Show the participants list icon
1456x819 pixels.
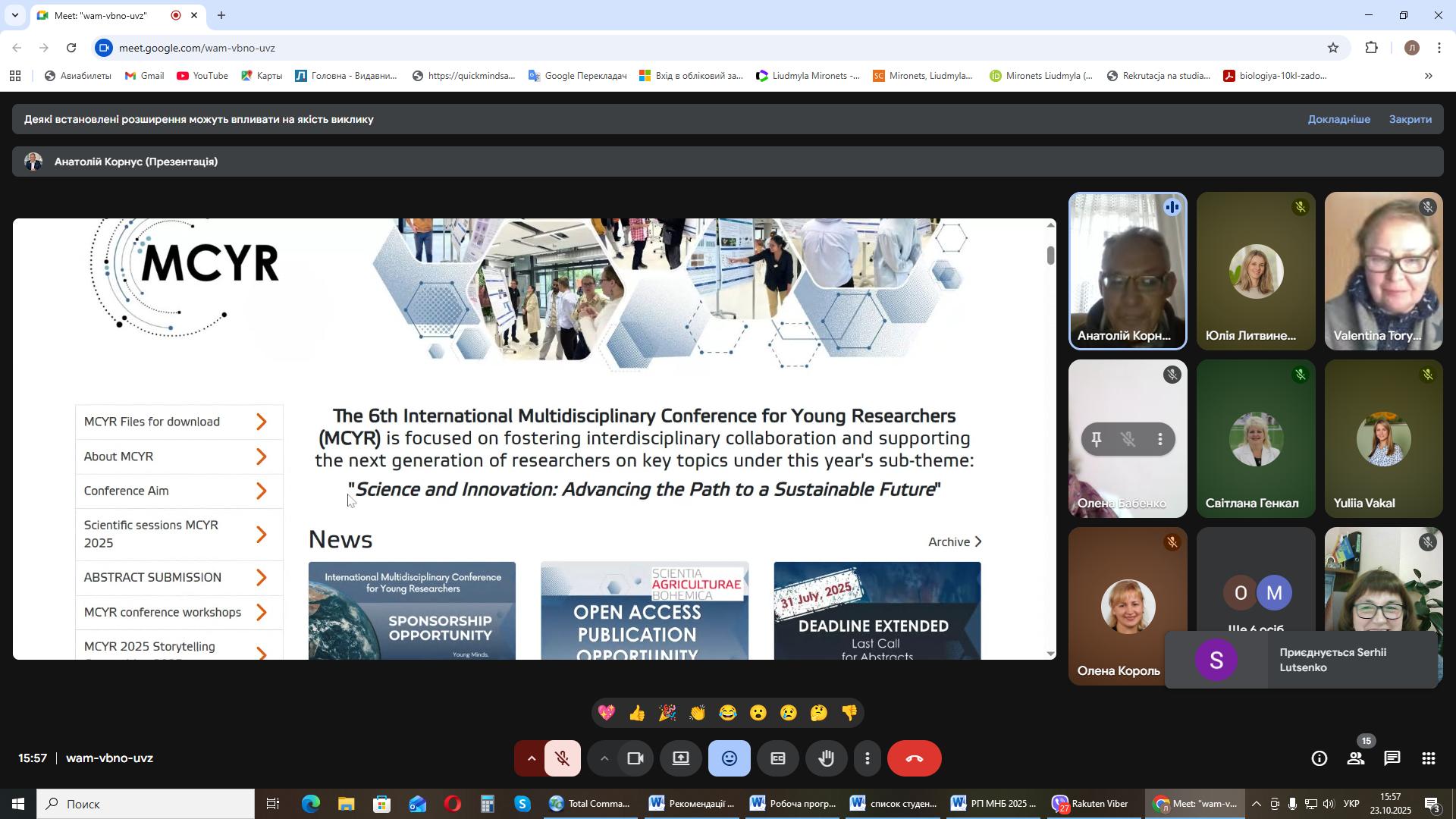click(1355, 759)
